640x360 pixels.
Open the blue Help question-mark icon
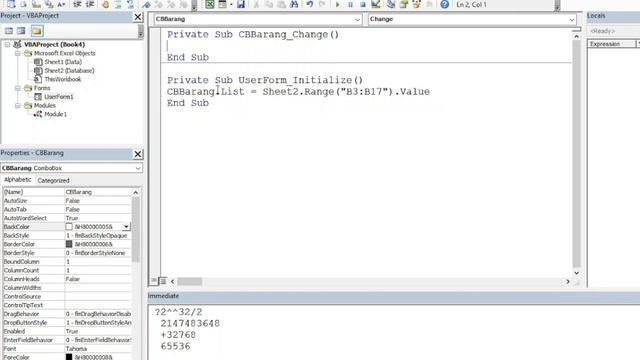coord(444,4)
